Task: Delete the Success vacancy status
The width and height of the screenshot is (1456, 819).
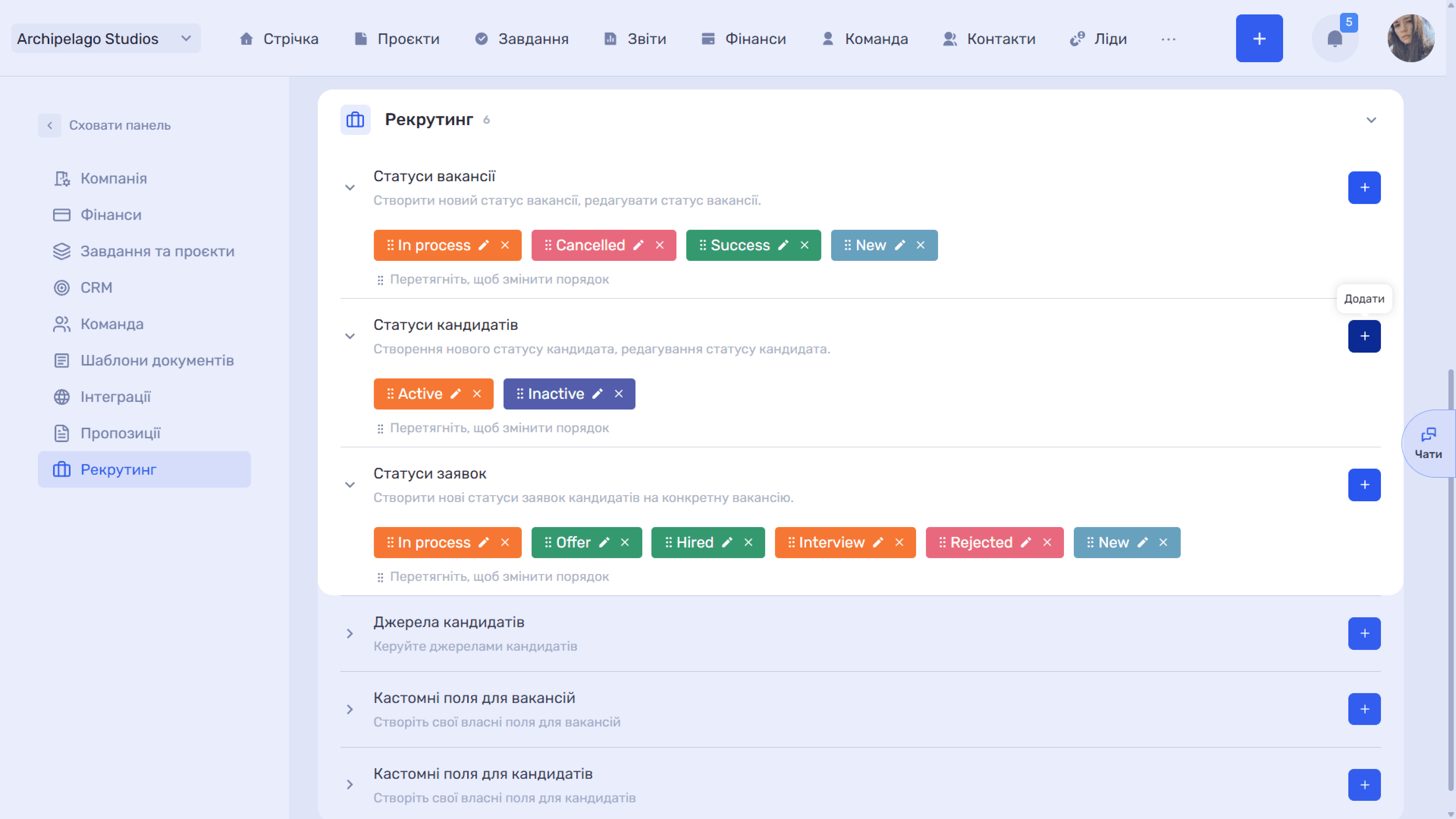Action: 804,245
